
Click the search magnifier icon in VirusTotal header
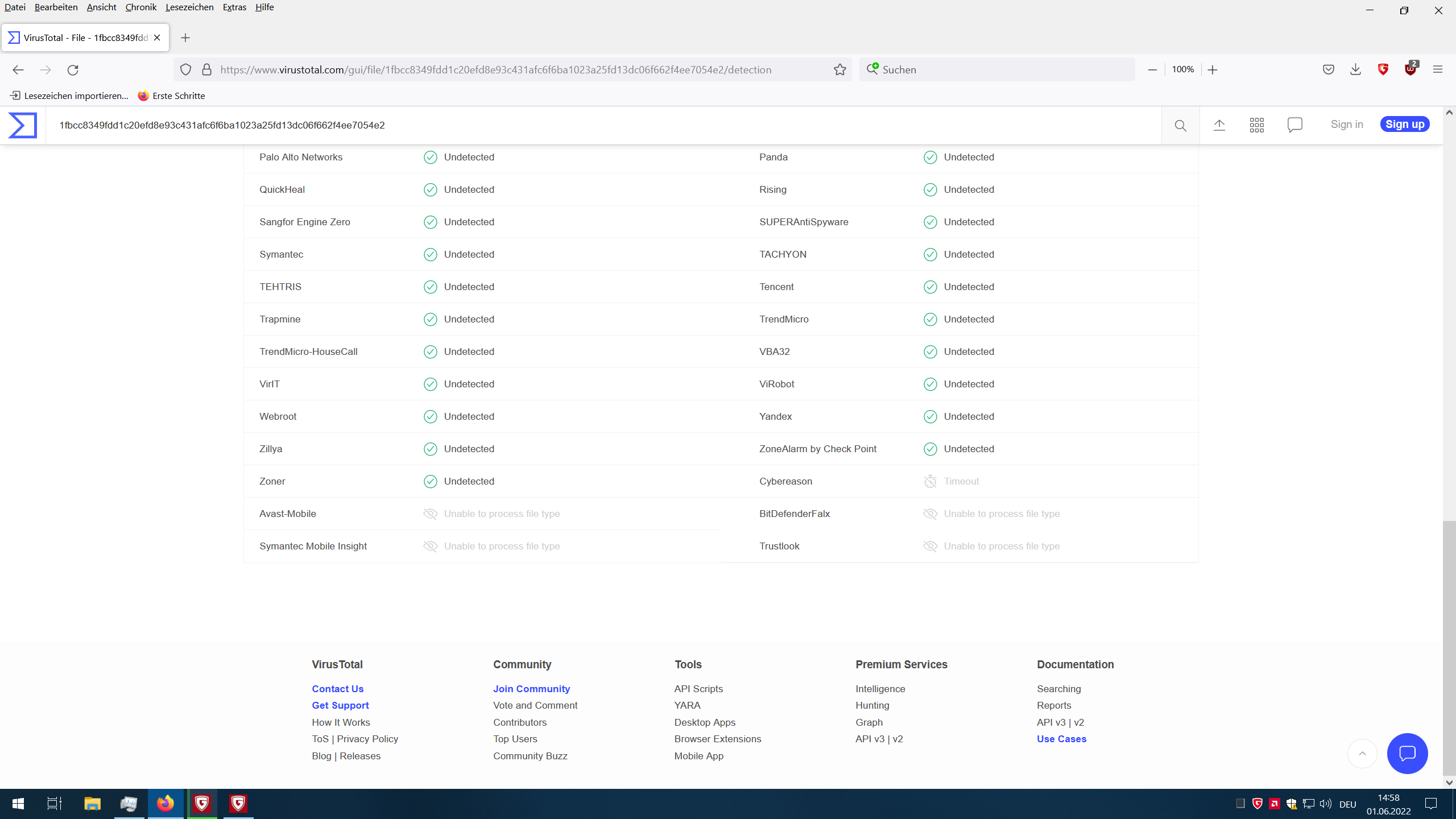(x=1180, y=125)
